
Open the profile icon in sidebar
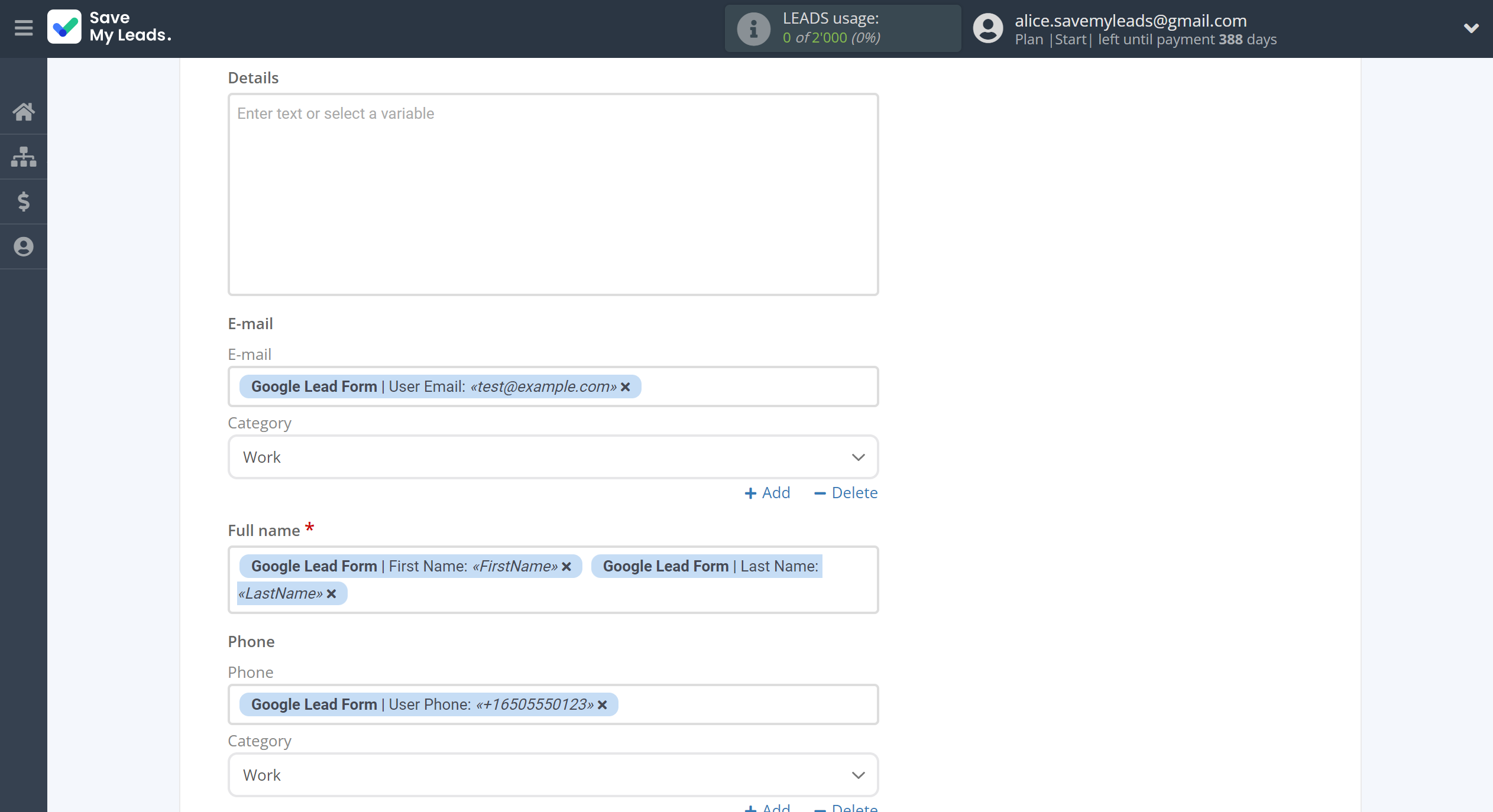pos(24,246)
